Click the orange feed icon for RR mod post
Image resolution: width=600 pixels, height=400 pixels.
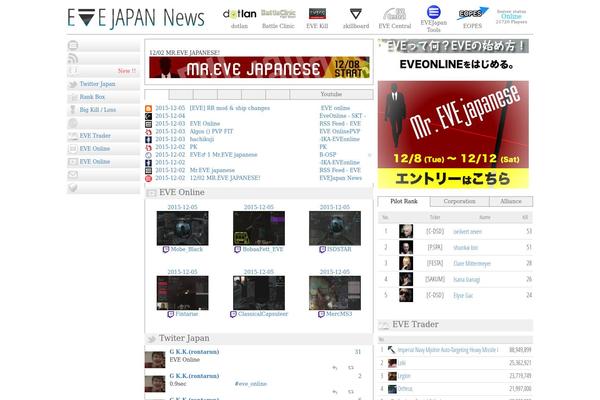(148, 109)
